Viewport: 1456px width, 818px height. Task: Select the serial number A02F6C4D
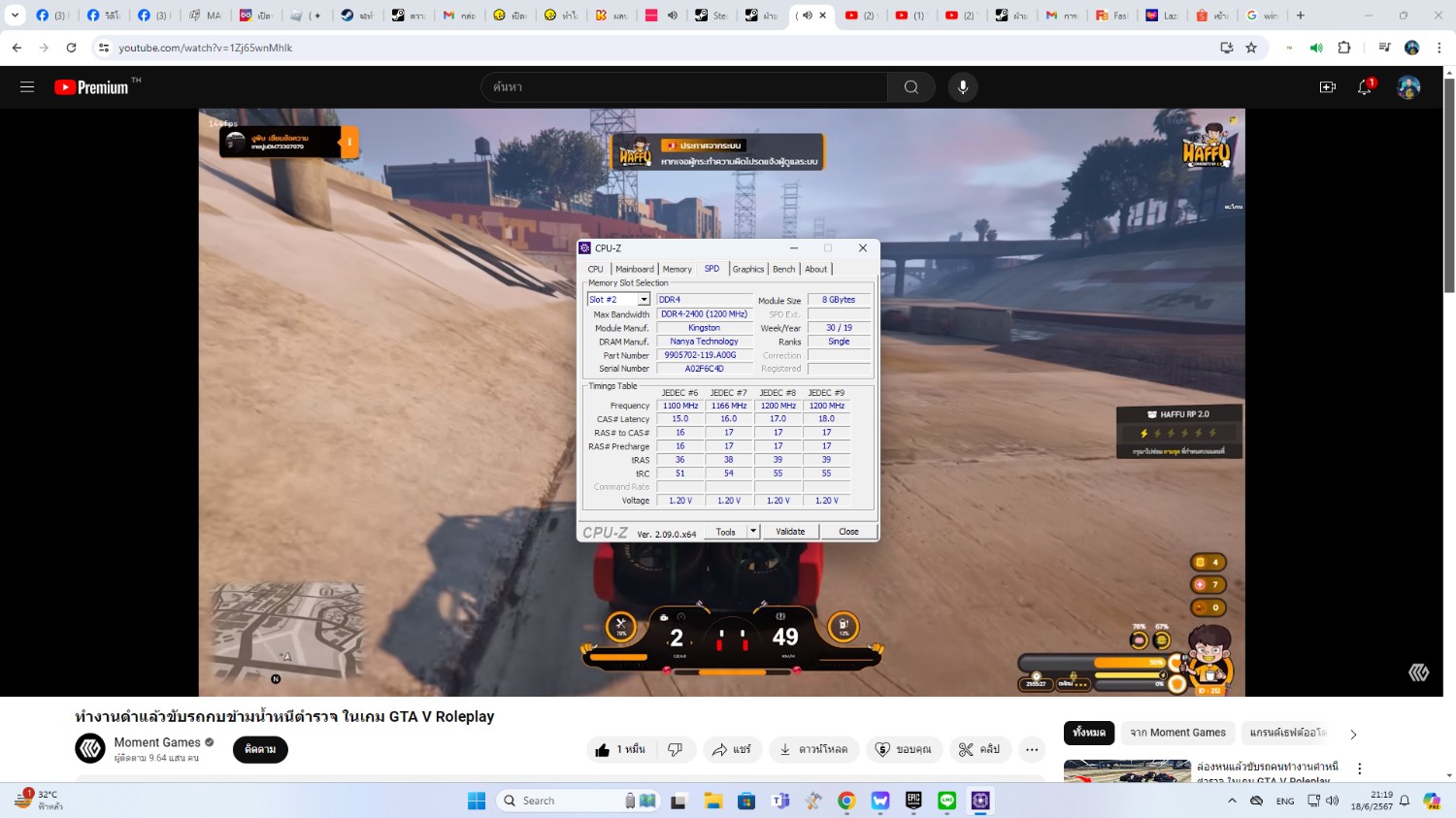705,369
